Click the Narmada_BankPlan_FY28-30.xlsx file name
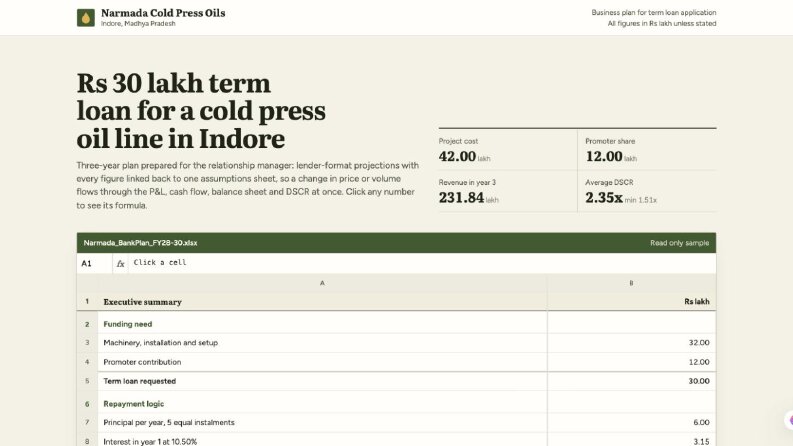The width and height of the screenshot is (793, 446). pyautogui.click(x=140, y=243)
